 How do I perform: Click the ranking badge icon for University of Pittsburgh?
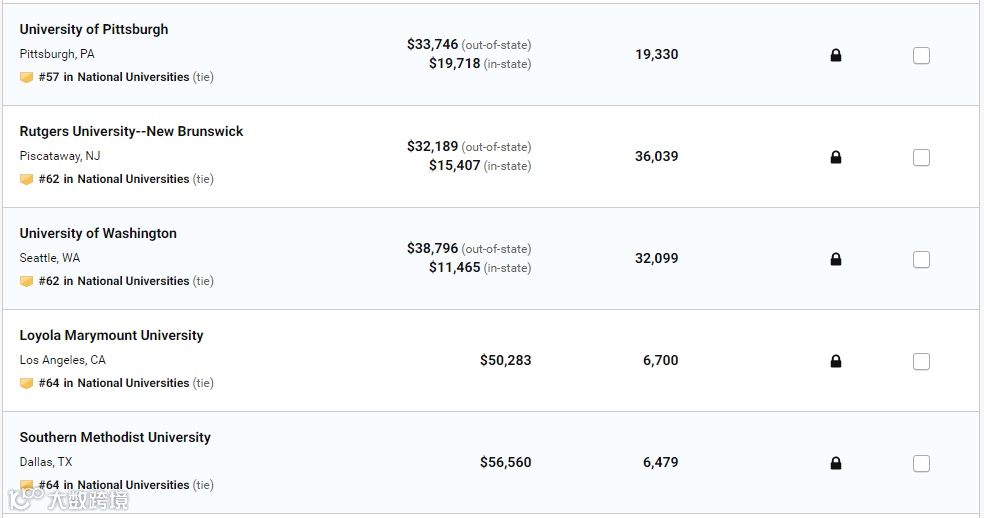(x=27, y=77)
